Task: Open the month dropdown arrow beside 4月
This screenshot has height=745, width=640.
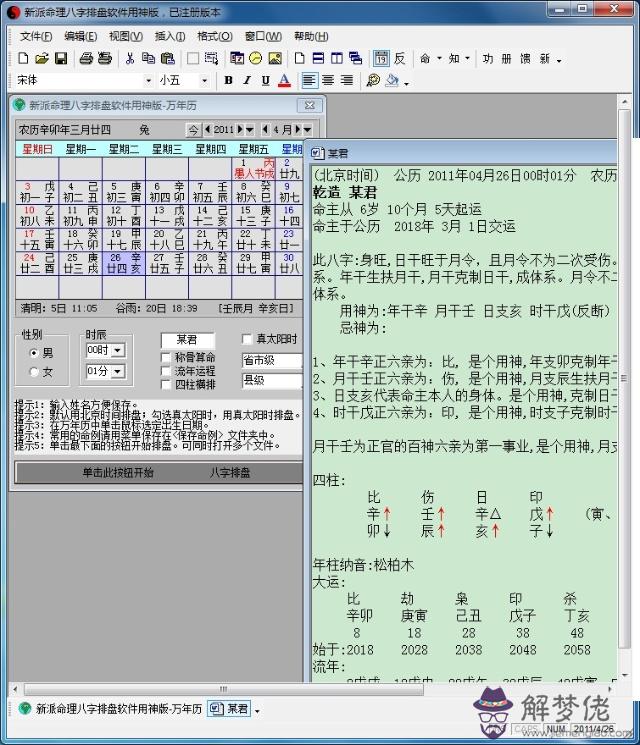Action: [307, 129]
